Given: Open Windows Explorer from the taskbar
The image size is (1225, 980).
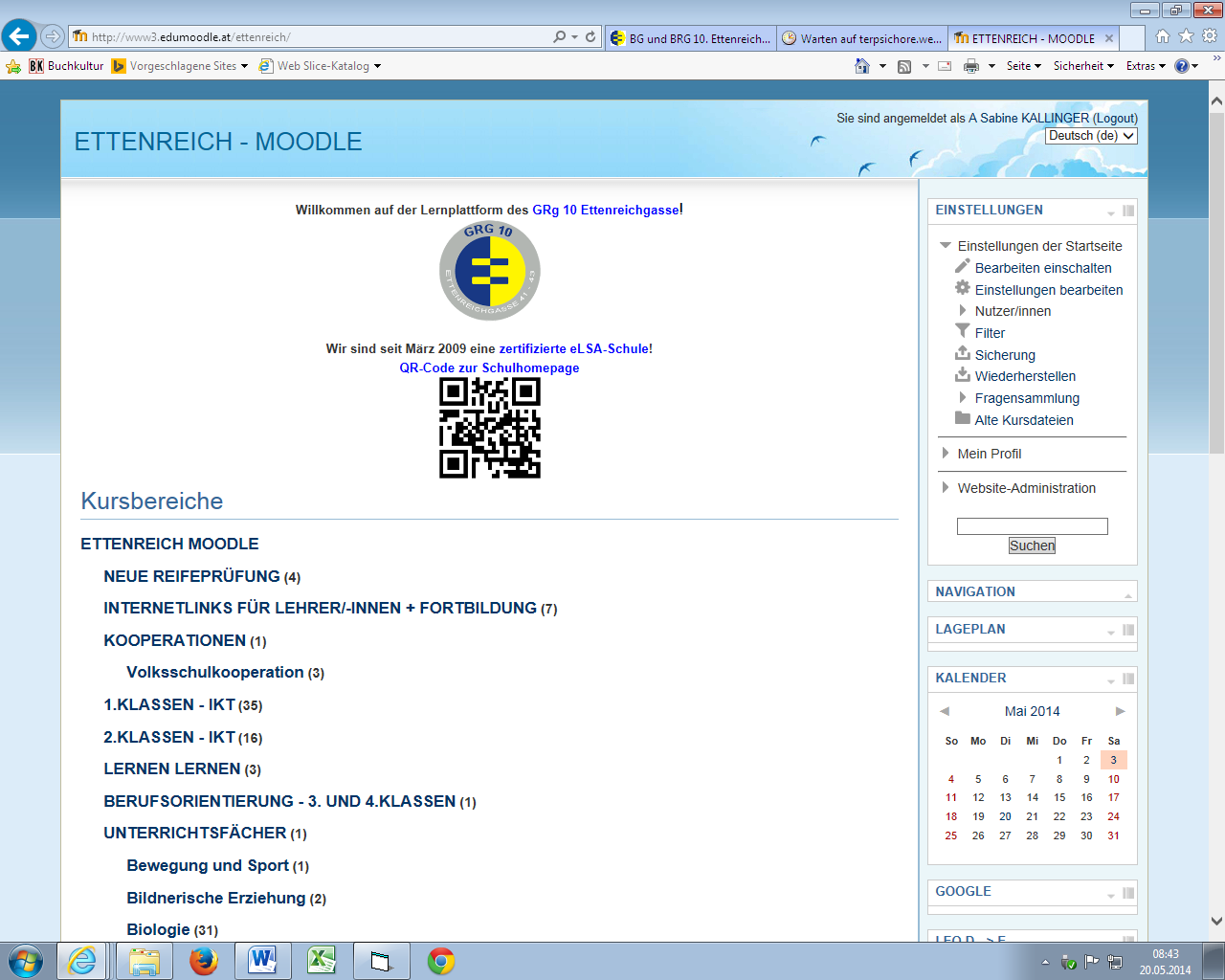Looking at the screenshot, I should (144, 961).
